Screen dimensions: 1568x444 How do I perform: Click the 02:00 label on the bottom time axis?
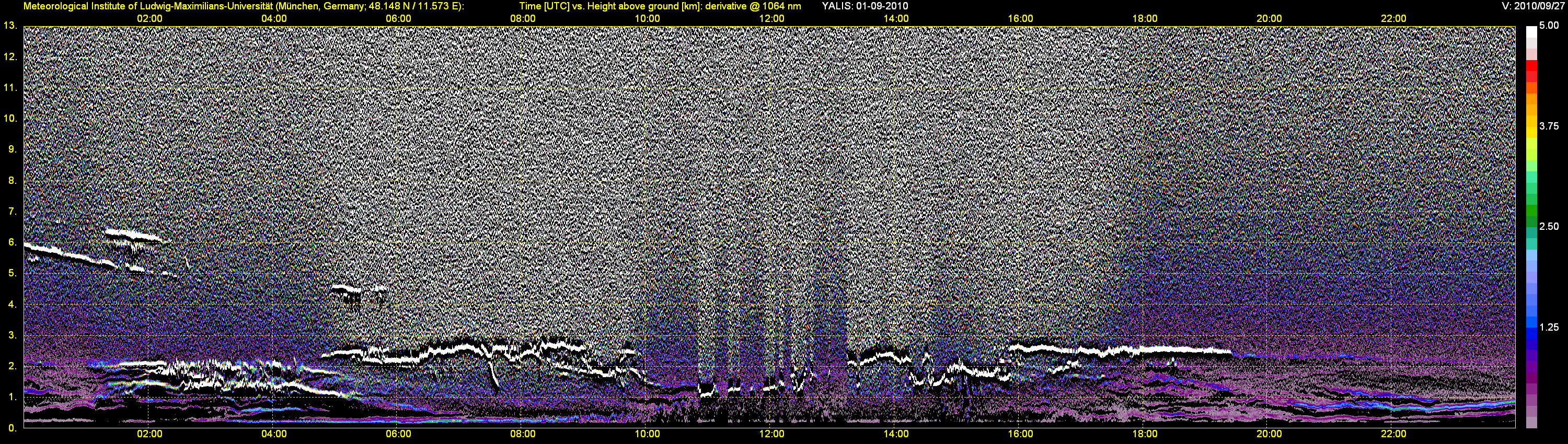149,434
